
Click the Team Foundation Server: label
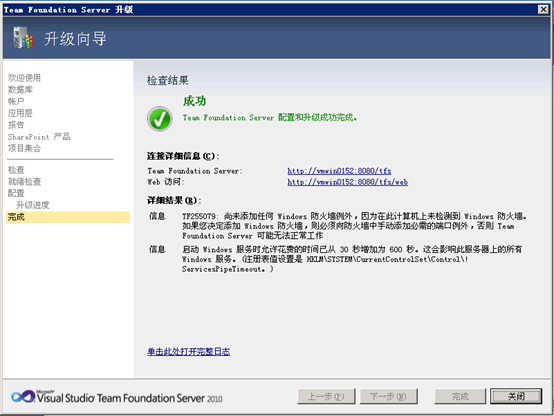pyautogui.click(x=195, y=171)
